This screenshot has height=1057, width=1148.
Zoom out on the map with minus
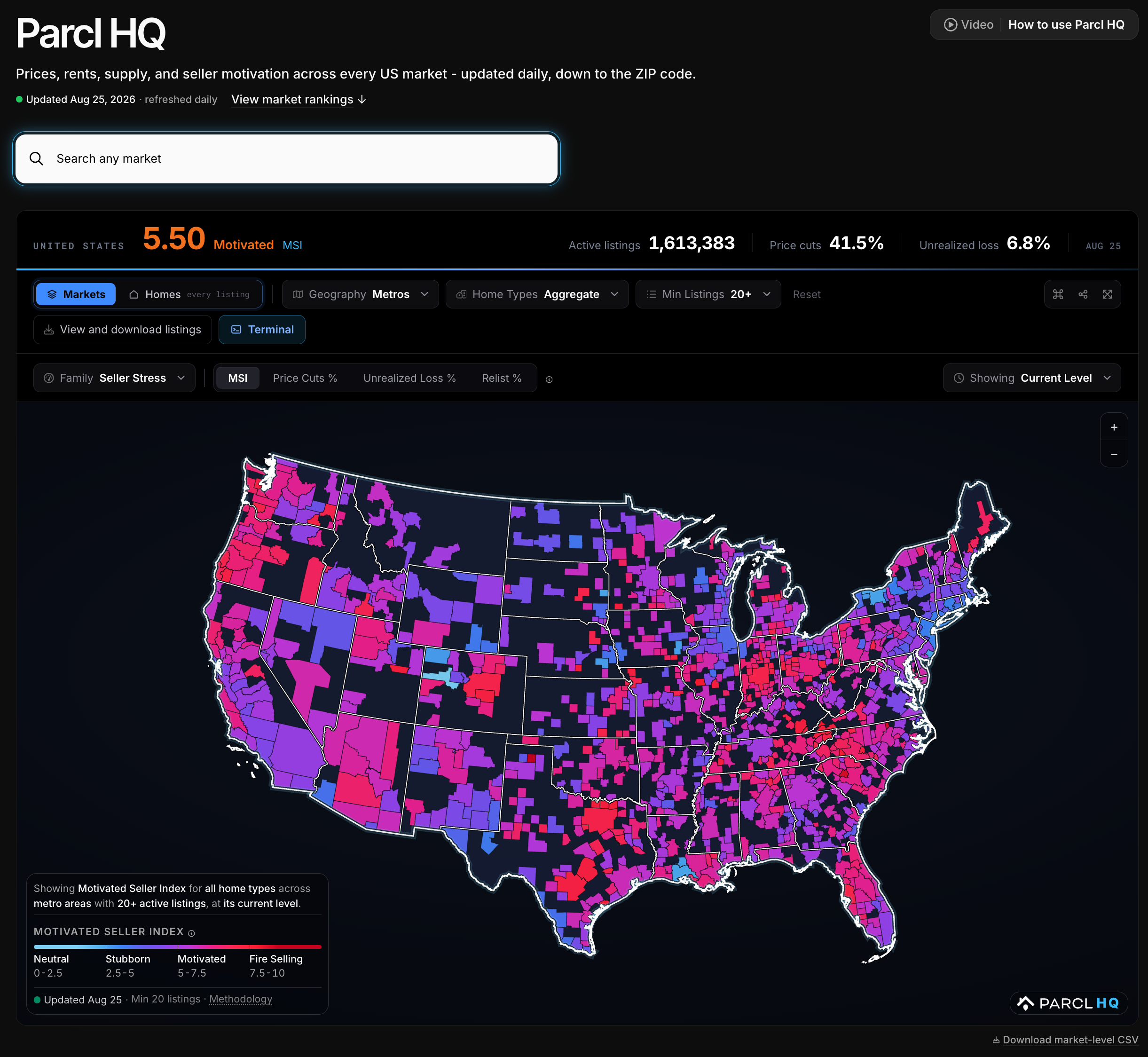click(1114, 454)
